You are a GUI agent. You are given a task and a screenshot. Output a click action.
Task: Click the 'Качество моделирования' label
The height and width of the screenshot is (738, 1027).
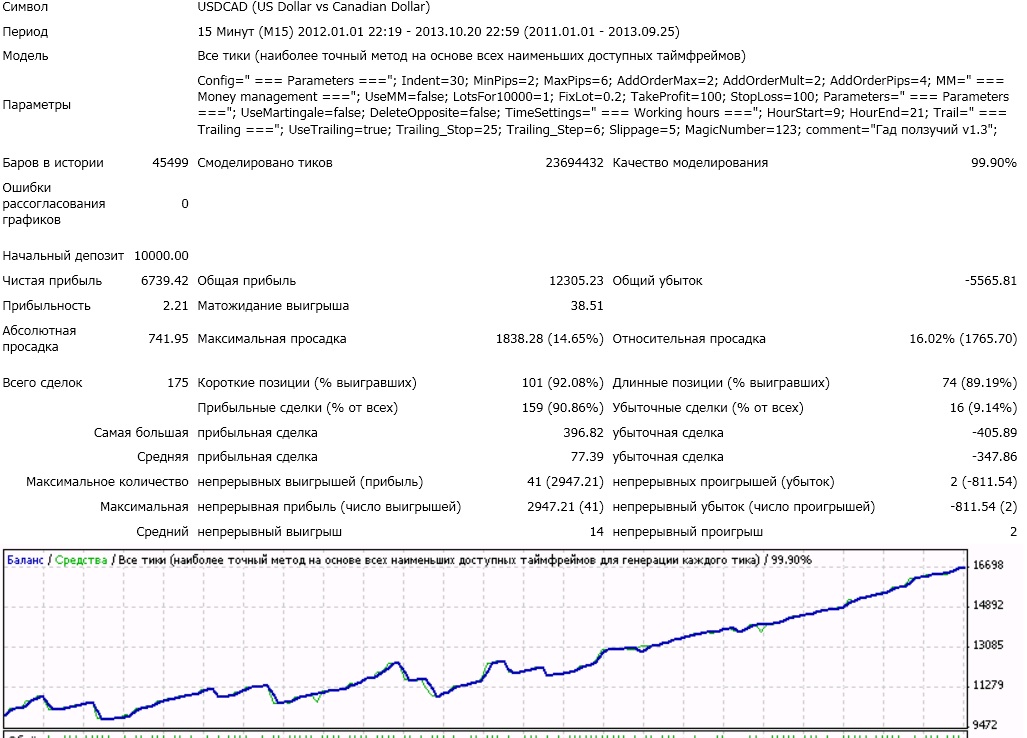[x=690, y=162]
